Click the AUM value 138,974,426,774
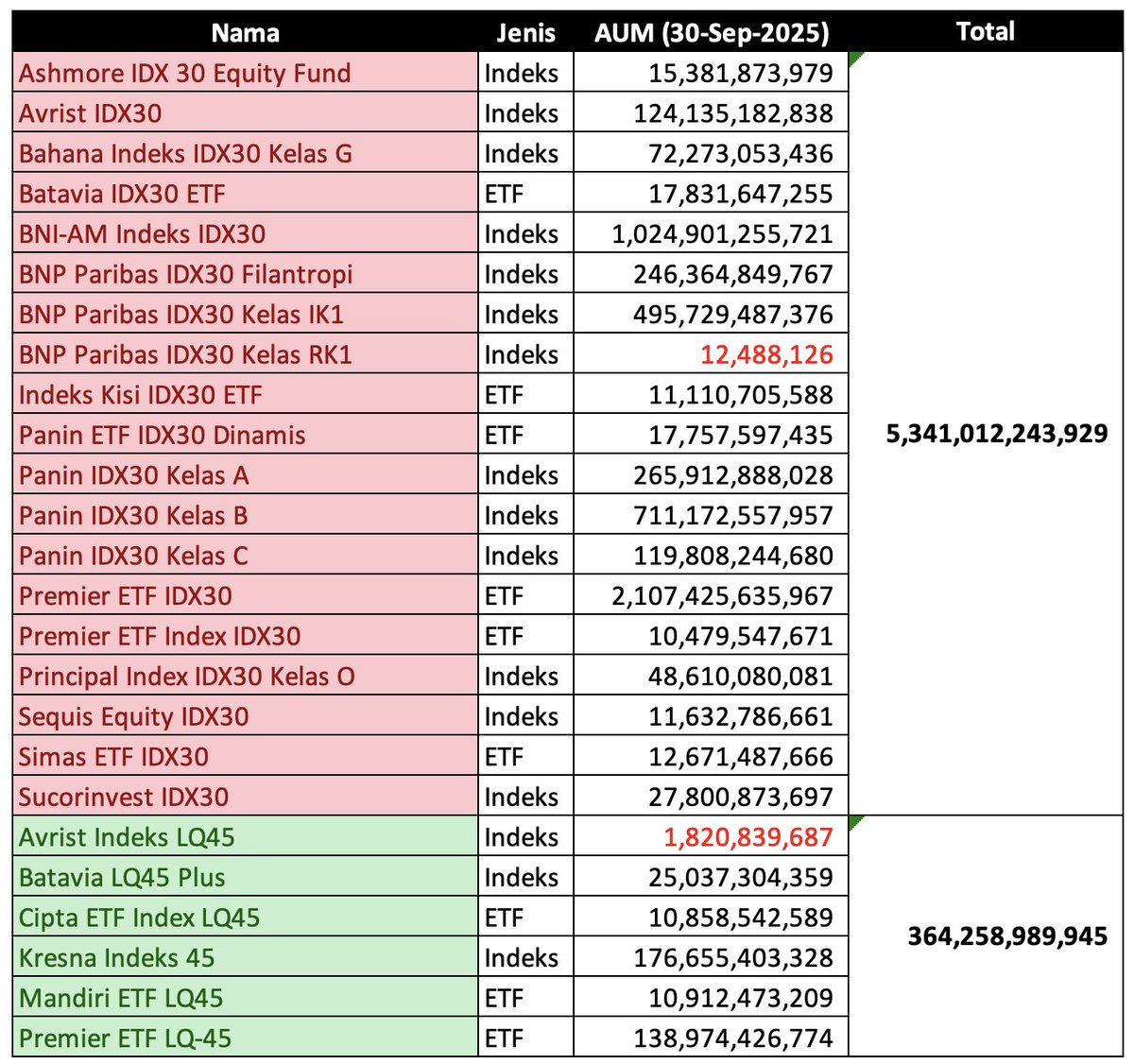The width and height of the screenshot is (1134, 1064). [733, 1038]
